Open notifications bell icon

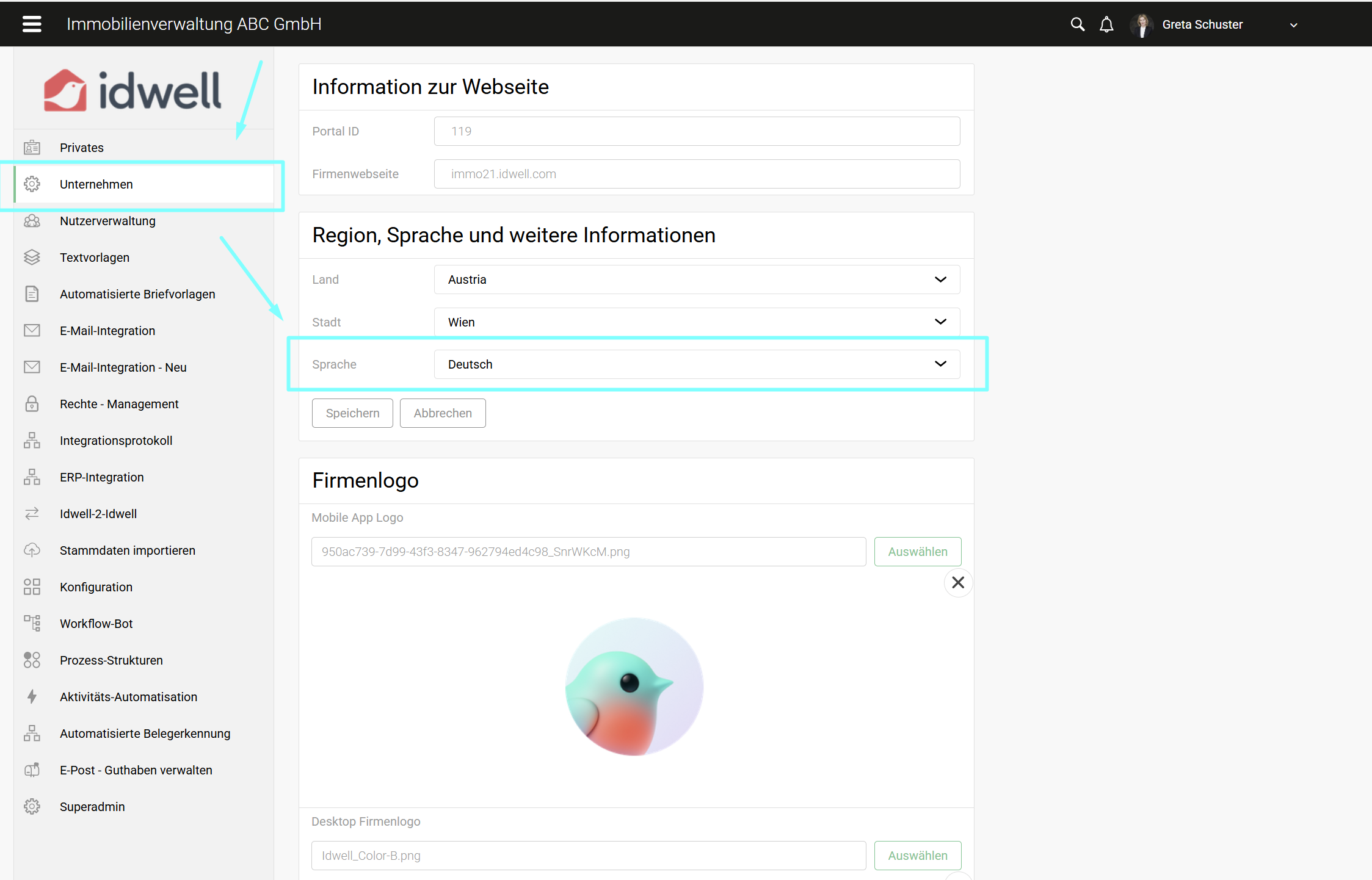tap(1106, 24)
